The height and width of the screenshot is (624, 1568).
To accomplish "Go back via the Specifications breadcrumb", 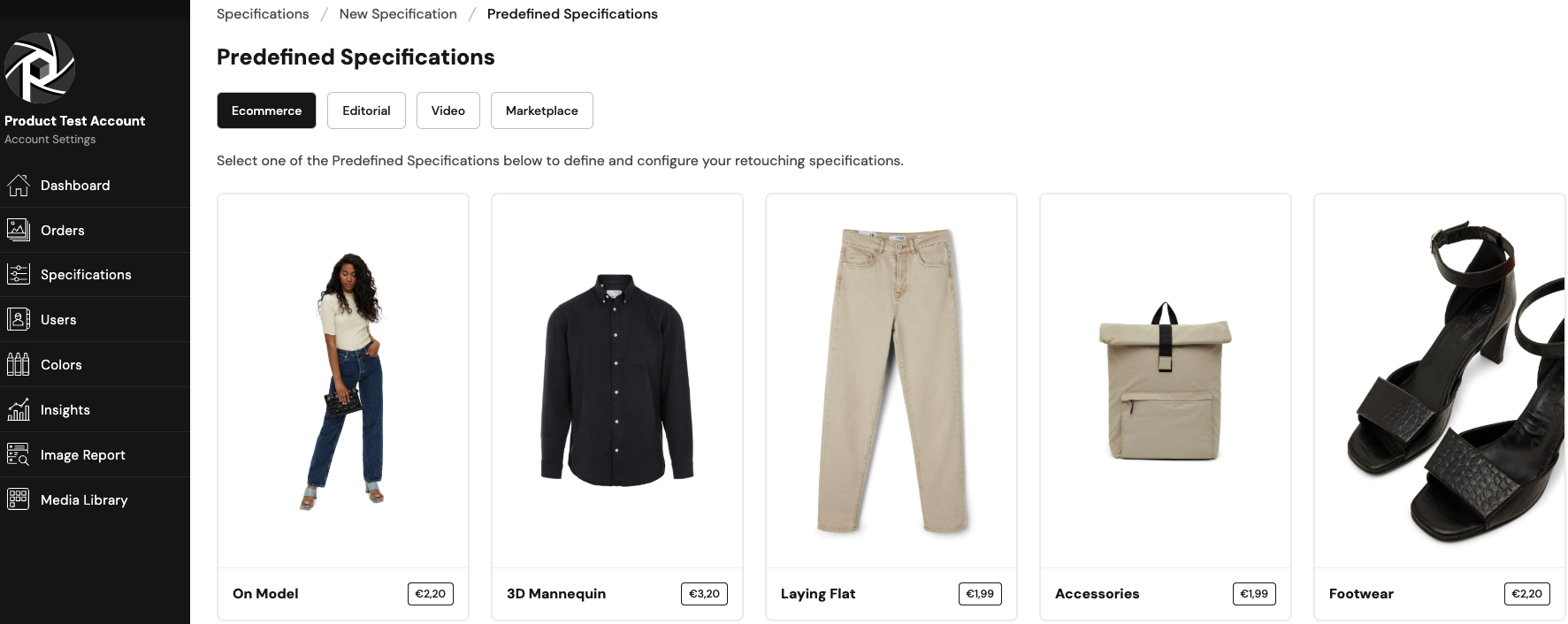I will click(262, 13).
